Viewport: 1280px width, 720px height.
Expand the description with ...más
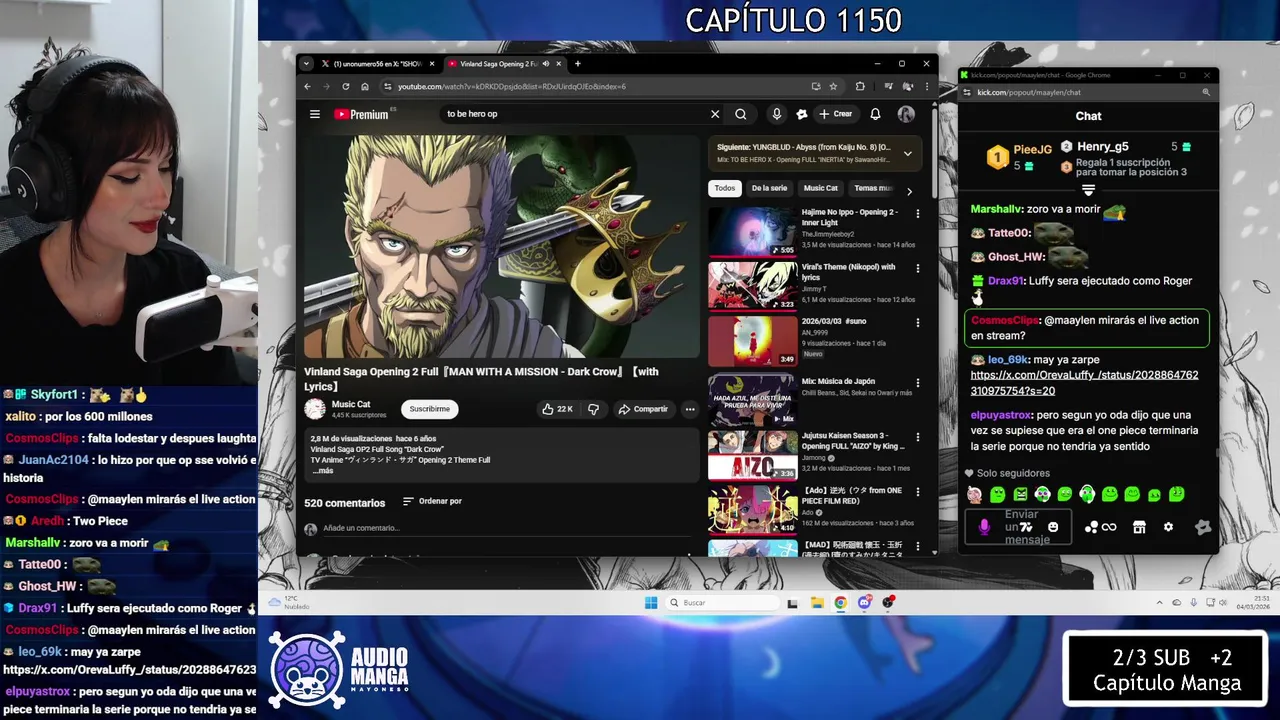click(322, 470)
